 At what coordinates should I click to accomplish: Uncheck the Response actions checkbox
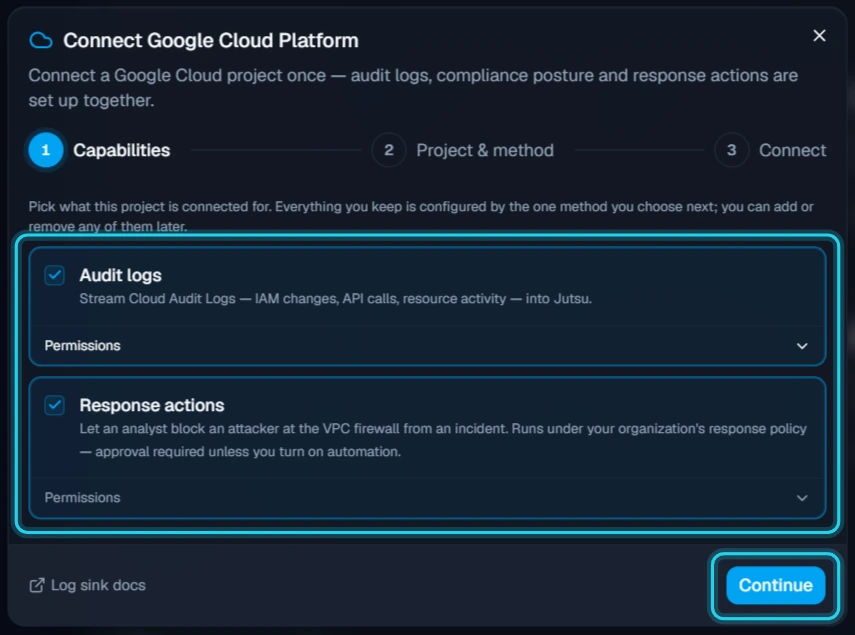tap(55, 405)
